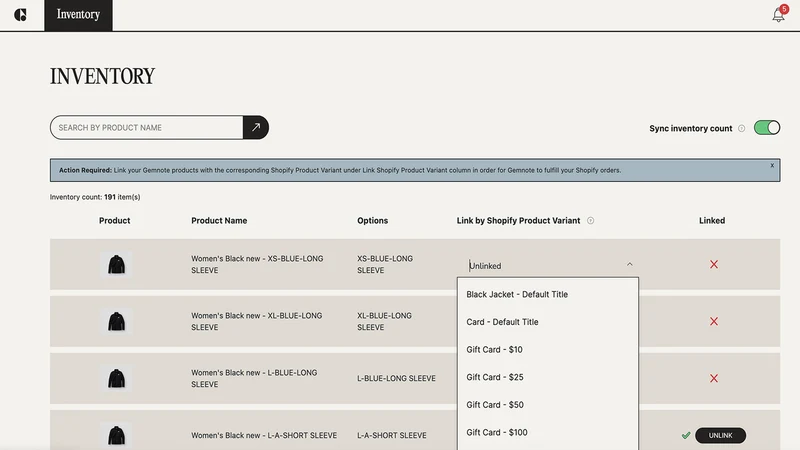This screenshot has height=450, width=800.
Task: Submit search with arrow button
Action: tap(256, 127)
